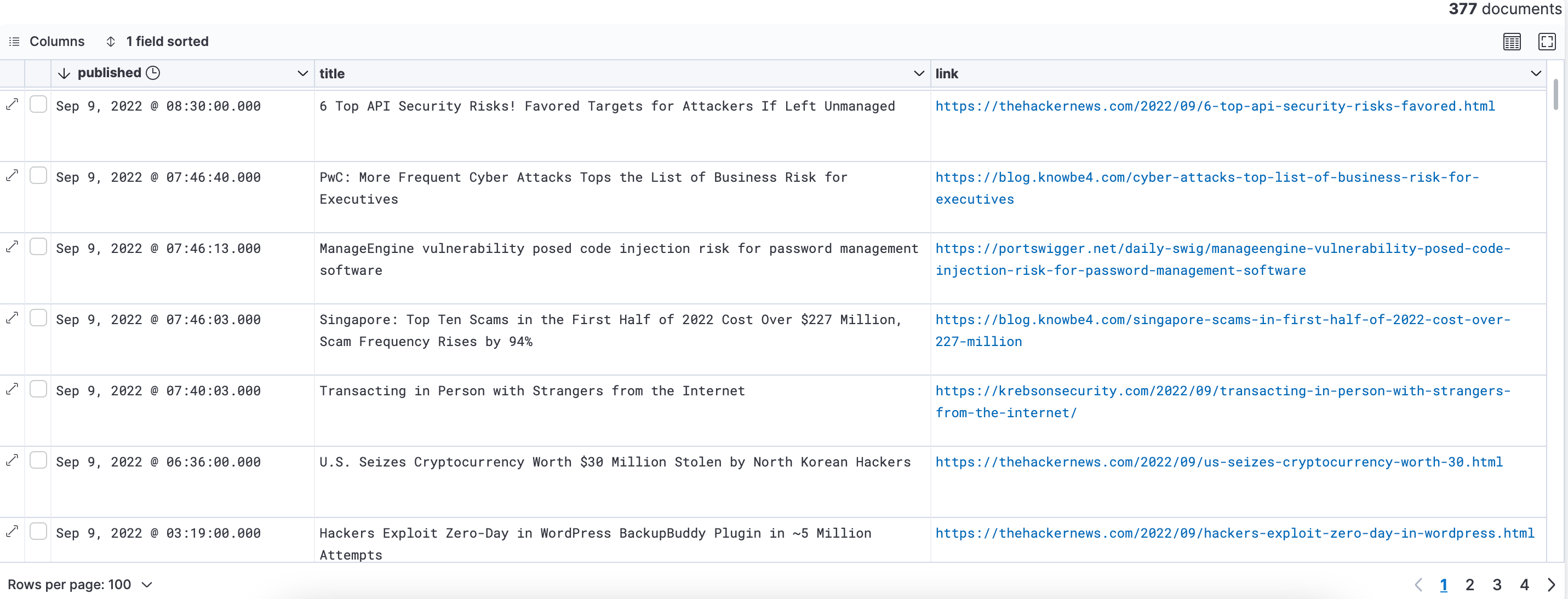Select checkbox for 03:19:00 BackupBuddy row
The height and width of the screenshot is (599, 1568).
click(x=38, y=532)
